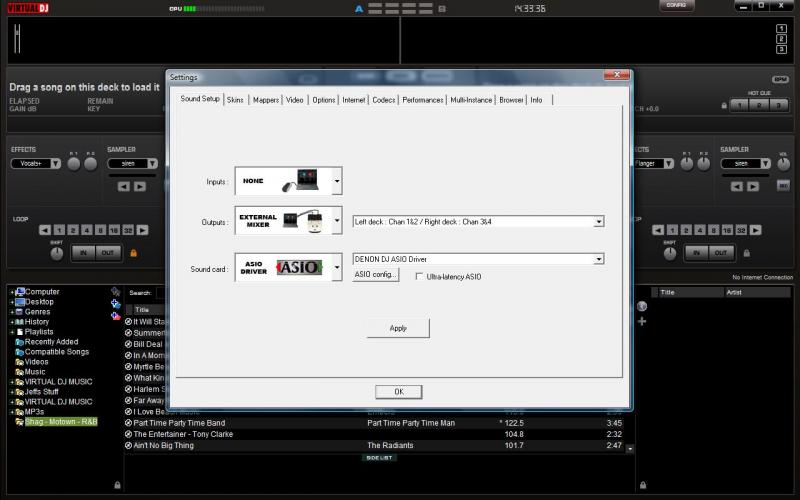The height and width of the screenshot is (500, 800).
Task: Expand the Inputs NONE dropdown
Action: 337,181
